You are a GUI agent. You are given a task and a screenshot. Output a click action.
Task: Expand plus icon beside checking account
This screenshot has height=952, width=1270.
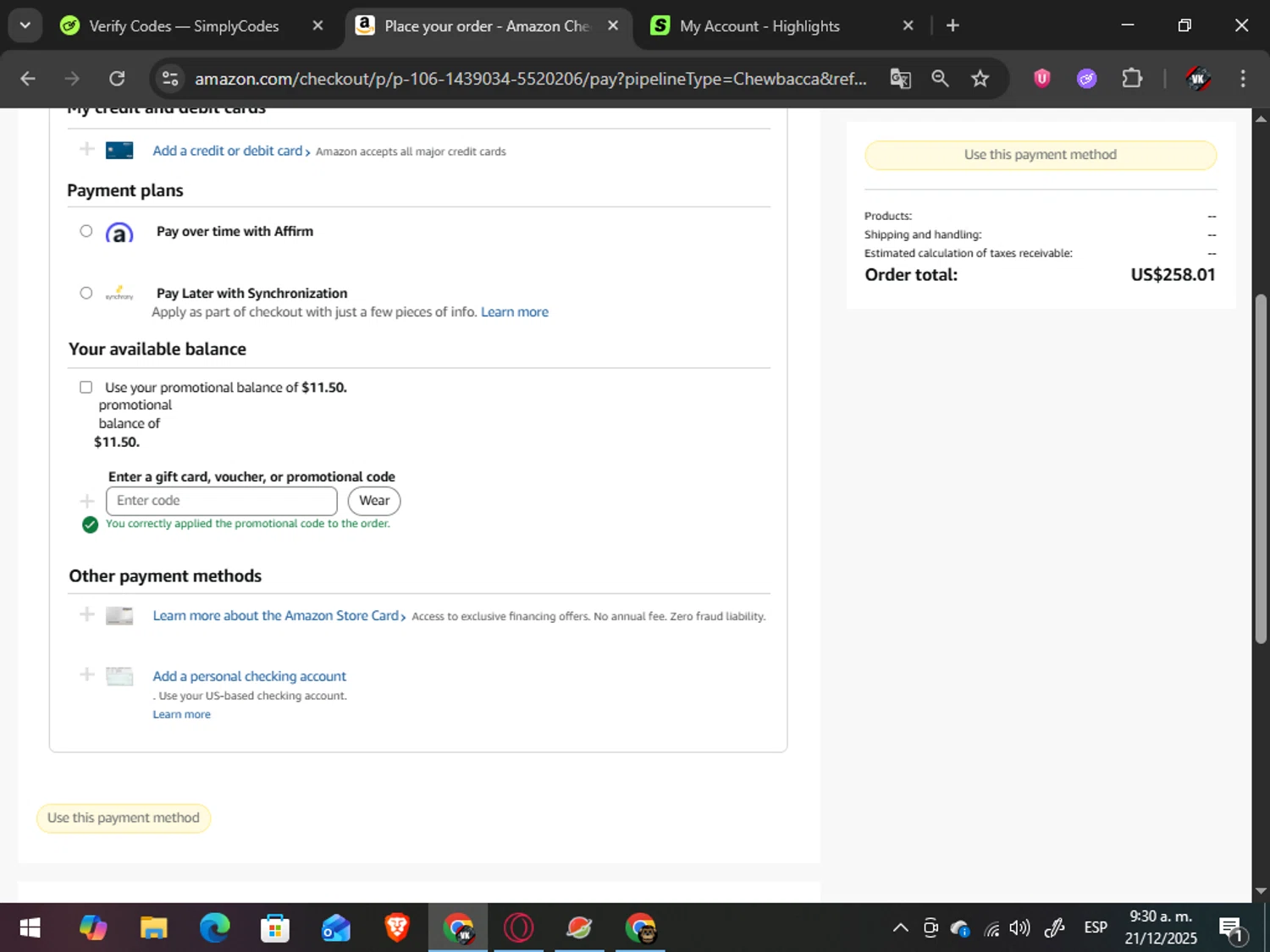click(86, 674)
